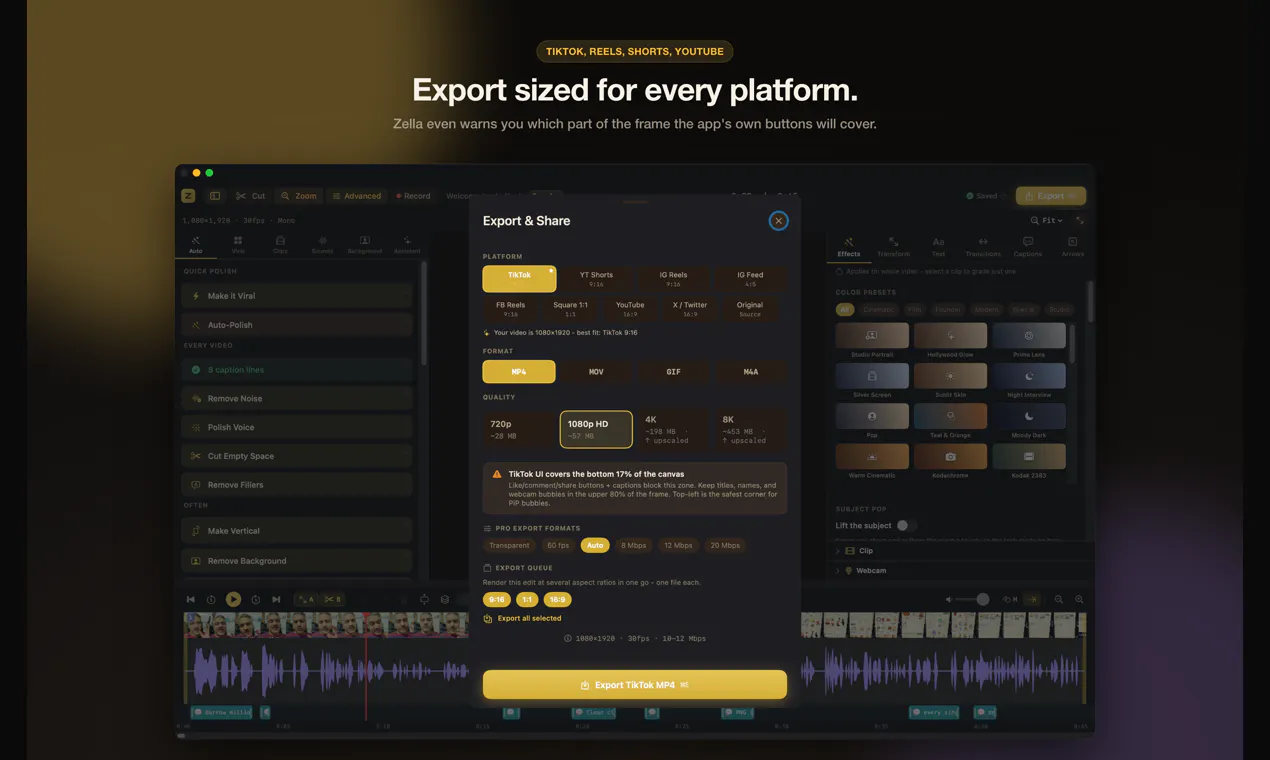Viewport: 1270px width, 760px height.
Task: Click the Zella Z logo icon
Action: [188, 196]
